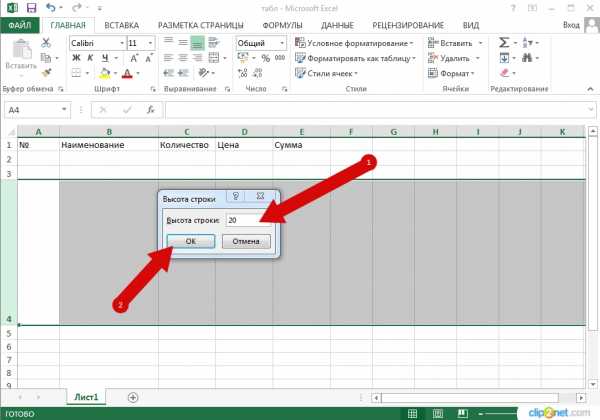Toggle Wrap Text button
This screenshot has height=420, width=600.
[x=214, y=42]
